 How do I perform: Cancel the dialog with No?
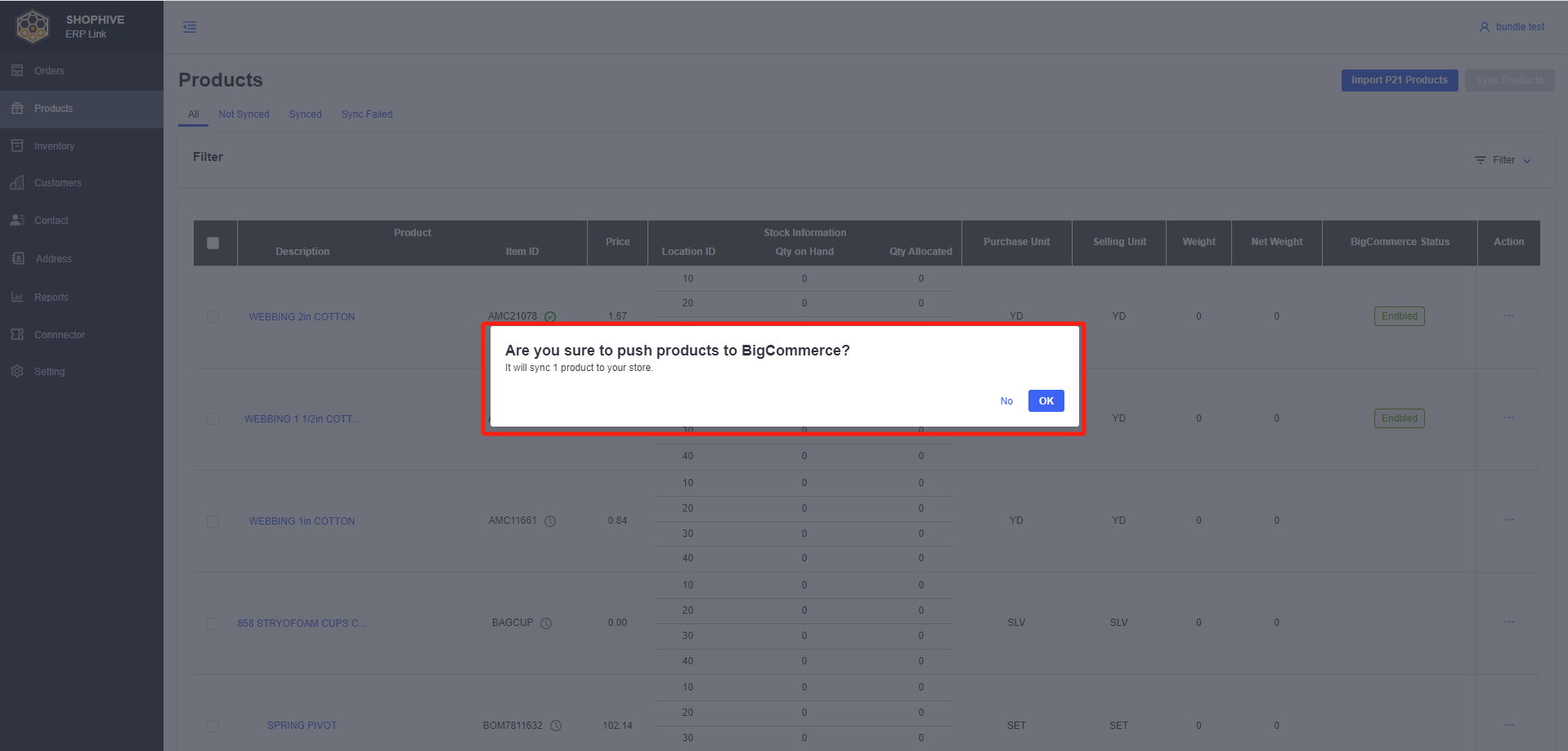coord(1006,401)
